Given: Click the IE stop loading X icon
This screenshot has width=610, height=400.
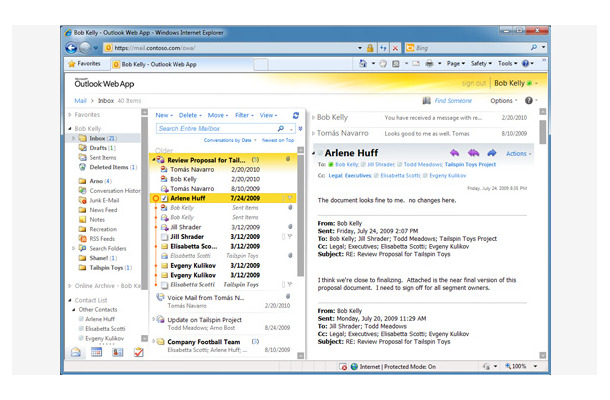Looking at the screenshot, I should (395, 48).
